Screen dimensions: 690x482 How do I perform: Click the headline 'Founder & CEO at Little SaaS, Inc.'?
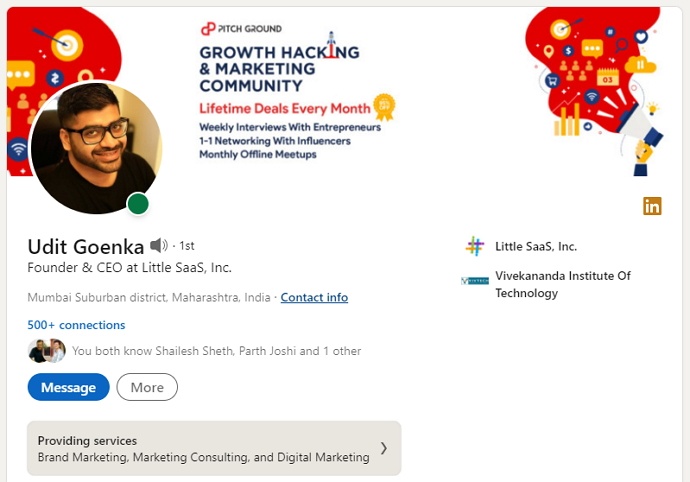(129, 268)
